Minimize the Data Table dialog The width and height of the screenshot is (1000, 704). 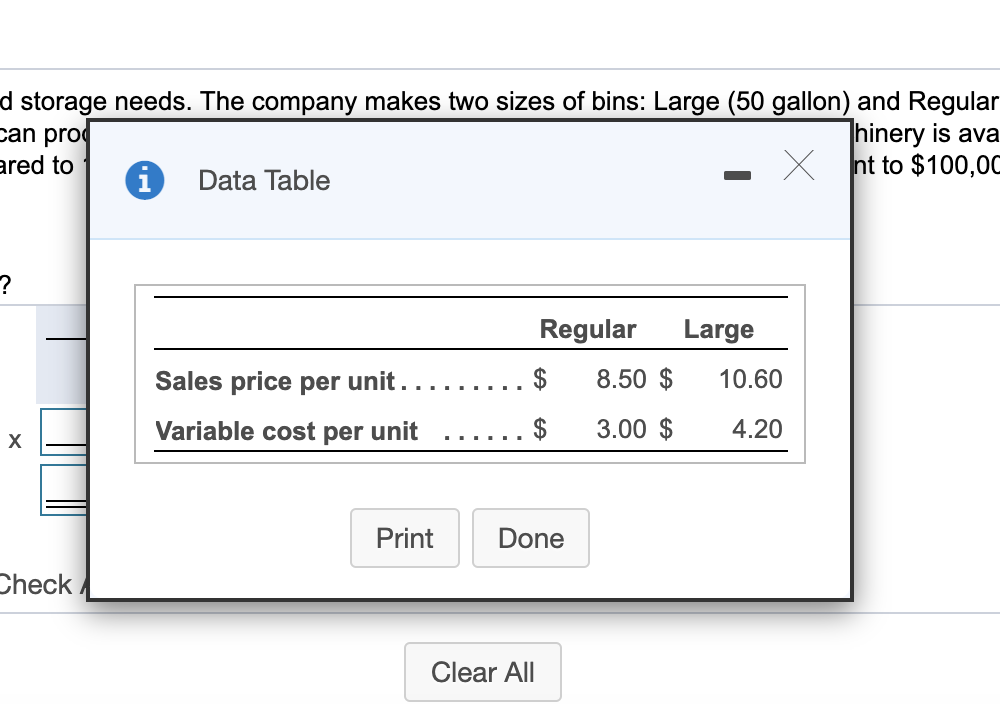[x=737, y=177]
